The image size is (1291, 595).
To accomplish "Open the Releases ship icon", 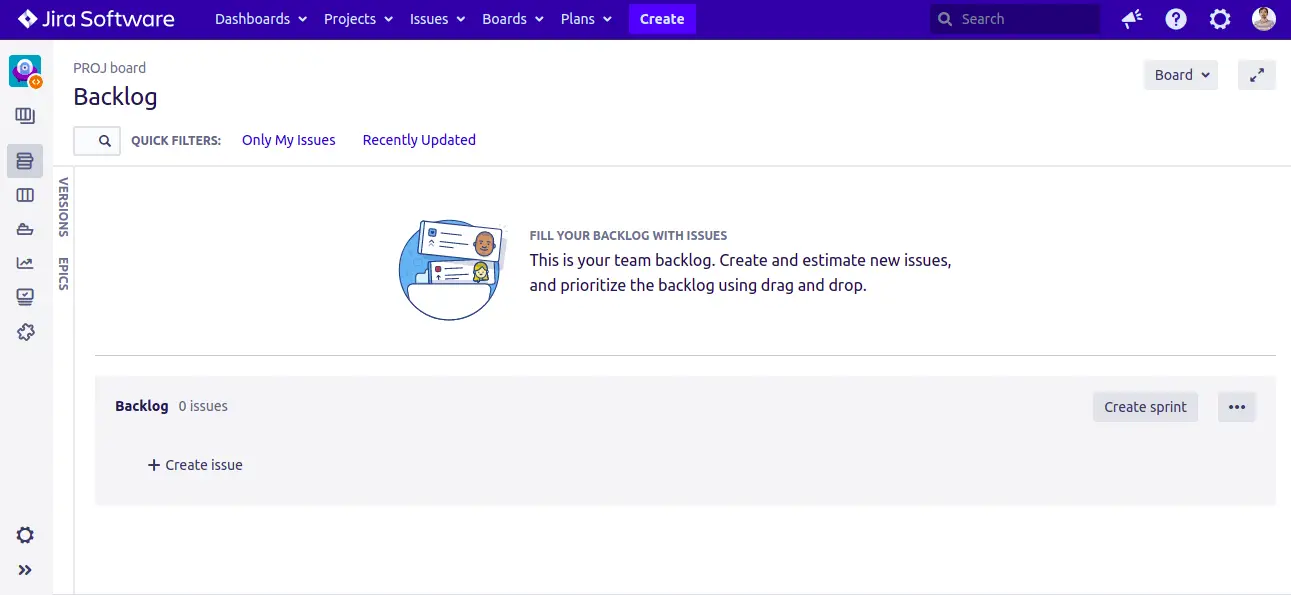I will 25,229.
